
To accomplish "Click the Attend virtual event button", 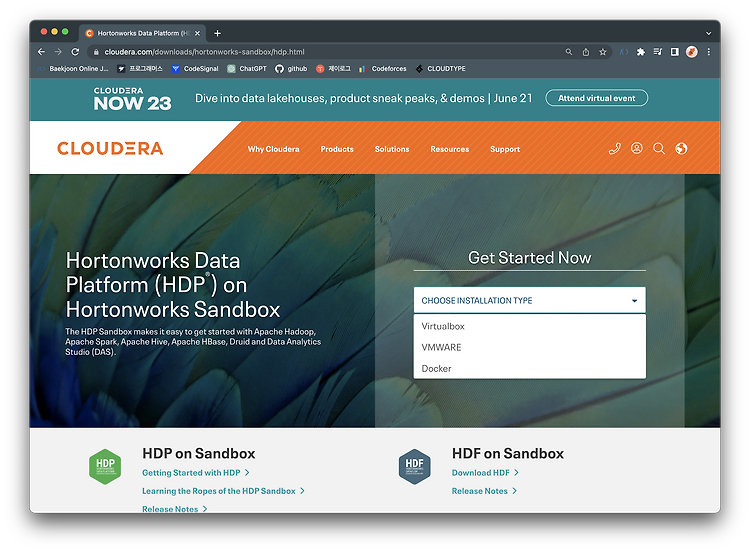I will pyautogui.click(x=596, y=98).
